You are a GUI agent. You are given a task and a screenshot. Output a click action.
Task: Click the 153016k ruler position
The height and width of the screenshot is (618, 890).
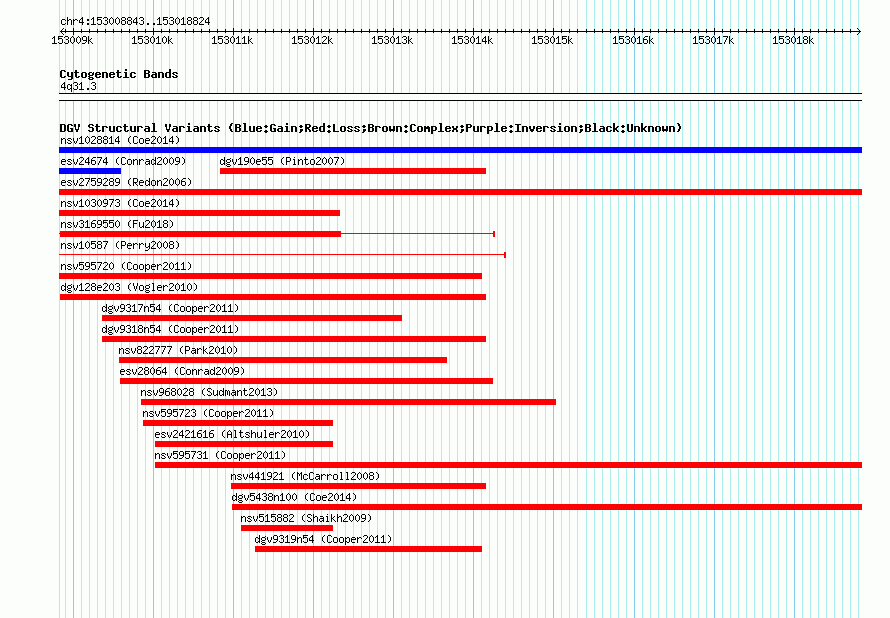(633, 40)
